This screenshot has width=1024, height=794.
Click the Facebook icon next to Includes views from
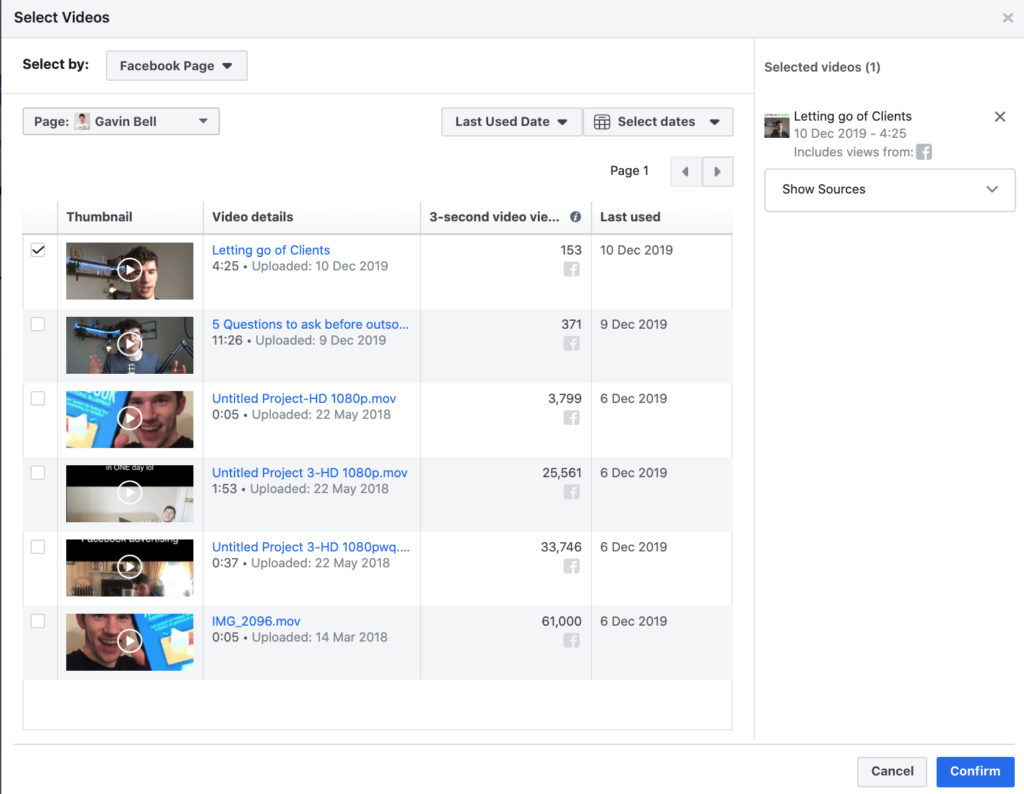(922, 152)
